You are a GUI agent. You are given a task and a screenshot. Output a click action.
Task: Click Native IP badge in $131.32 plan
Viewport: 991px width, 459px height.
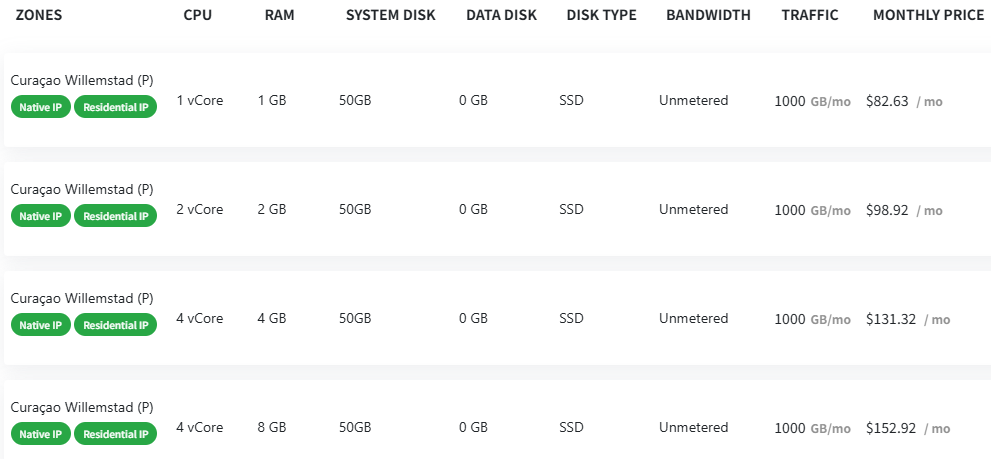41,325
